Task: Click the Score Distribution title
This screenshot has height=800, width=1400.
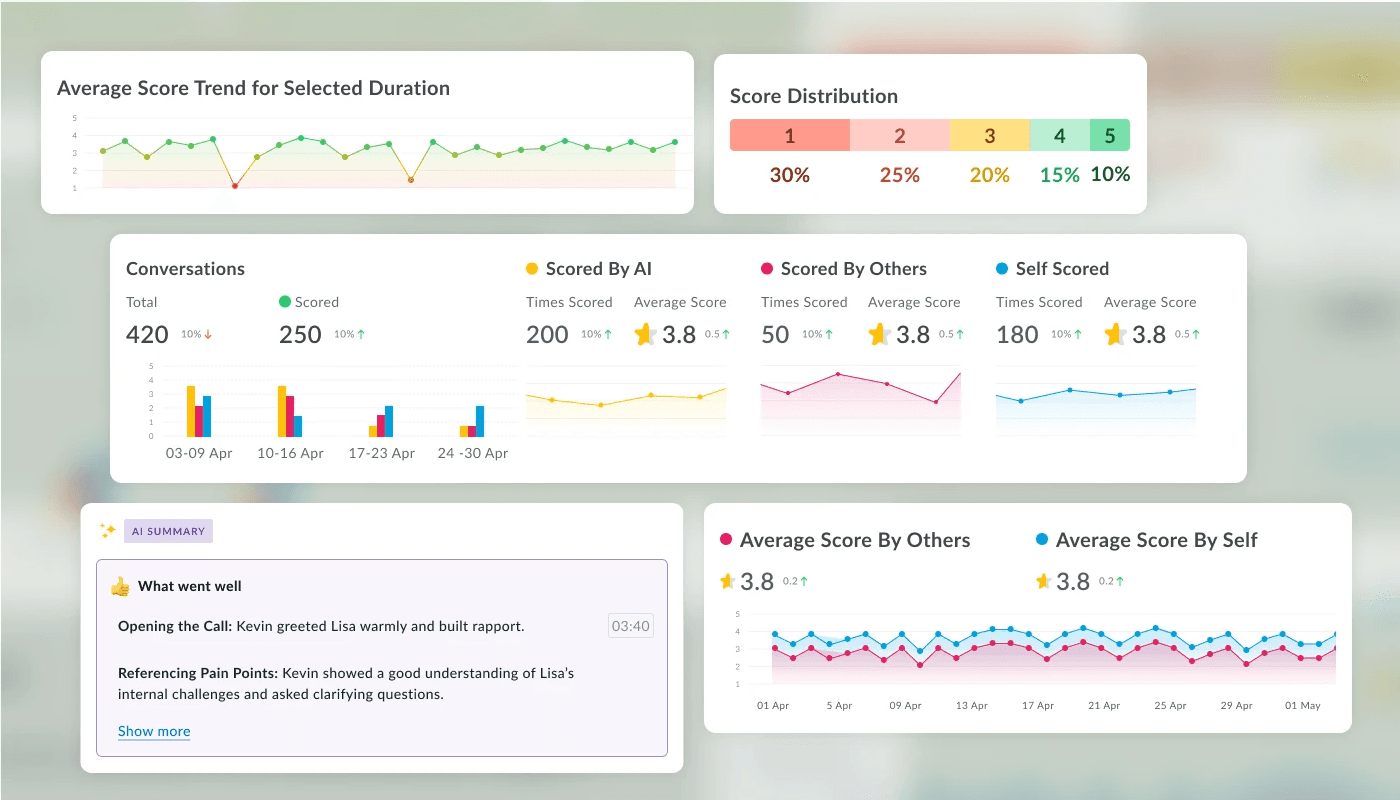Action: pos(814,96)
